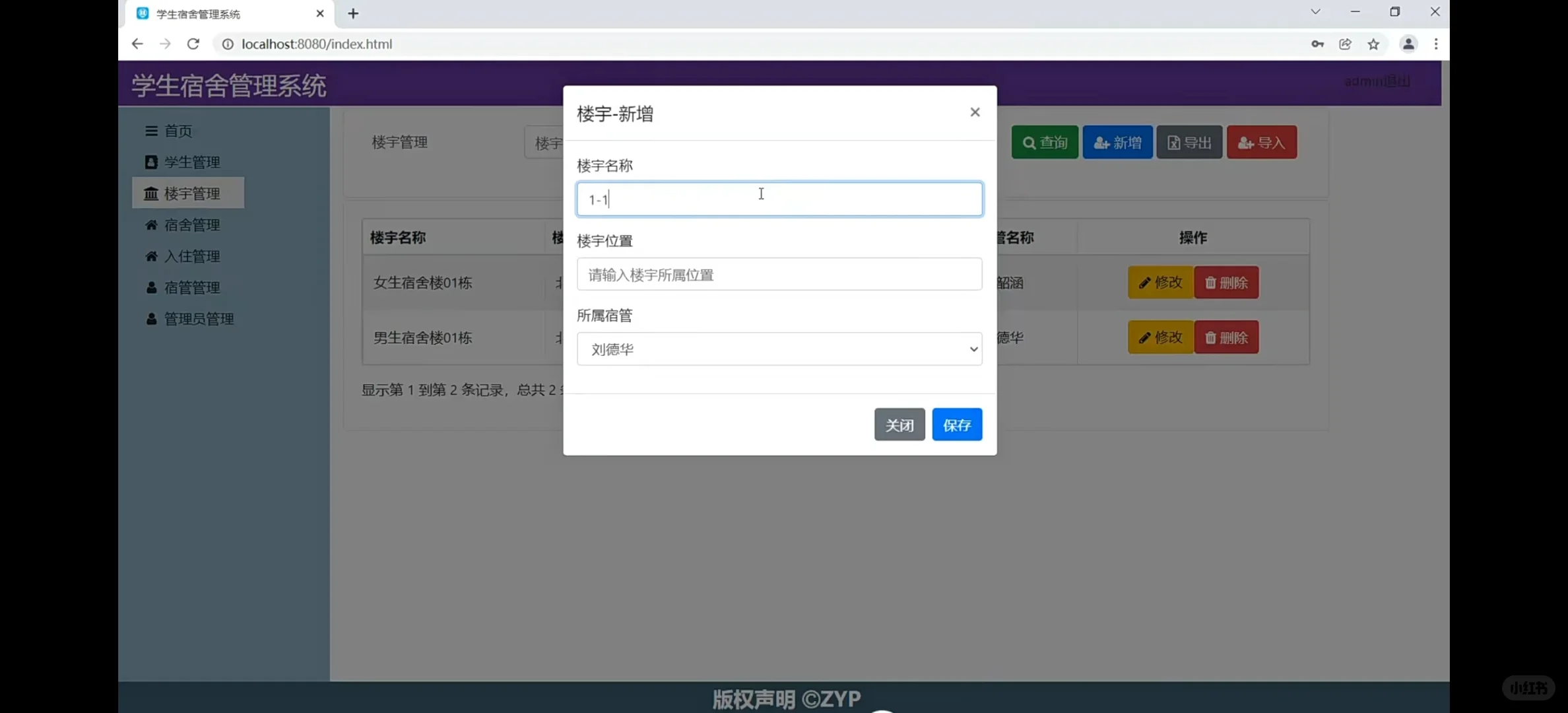The height and width of the screenshot is (713, 1568).
Task: Click 修改 edit for 女生宿舍楼01栋
Action: tap(1159, 282)
